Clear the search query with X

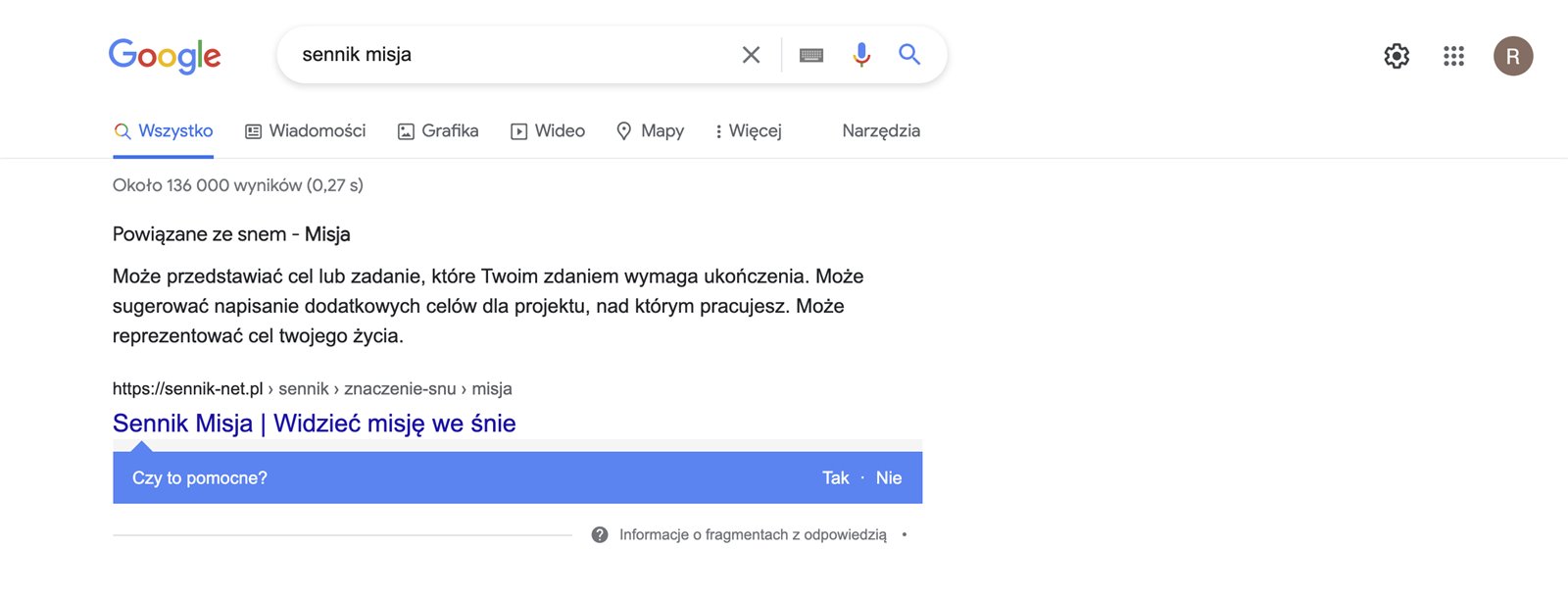tap(751, 55)
